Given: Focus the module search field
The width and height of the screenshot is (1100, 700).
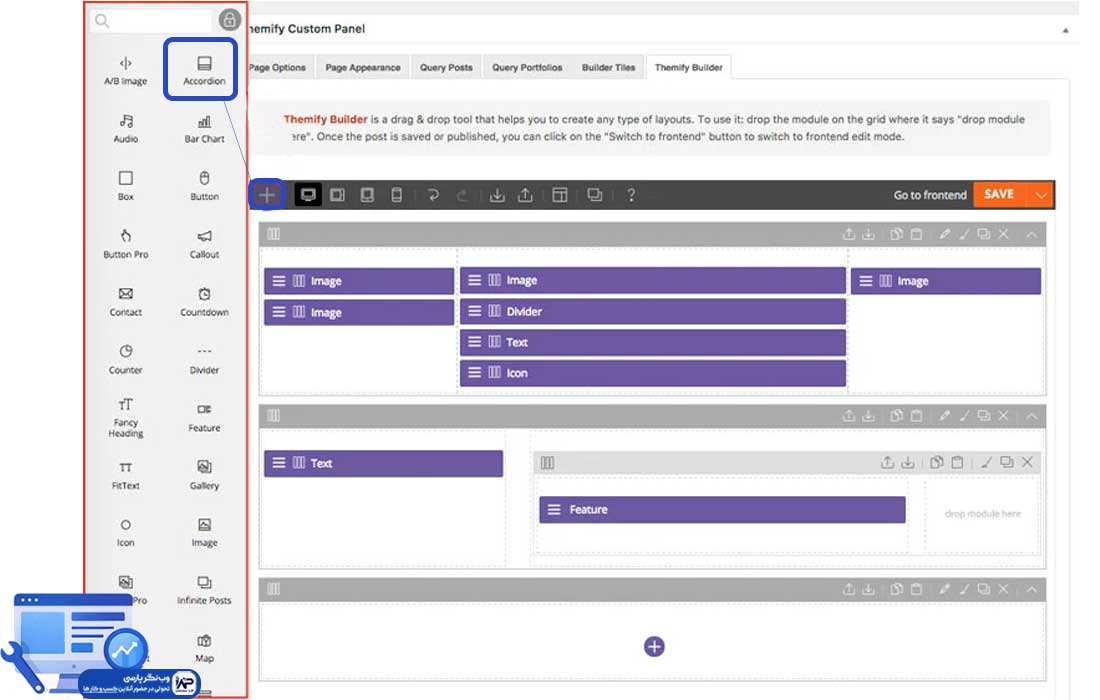Looking at the screenshot, I should [x=150, y=20].
